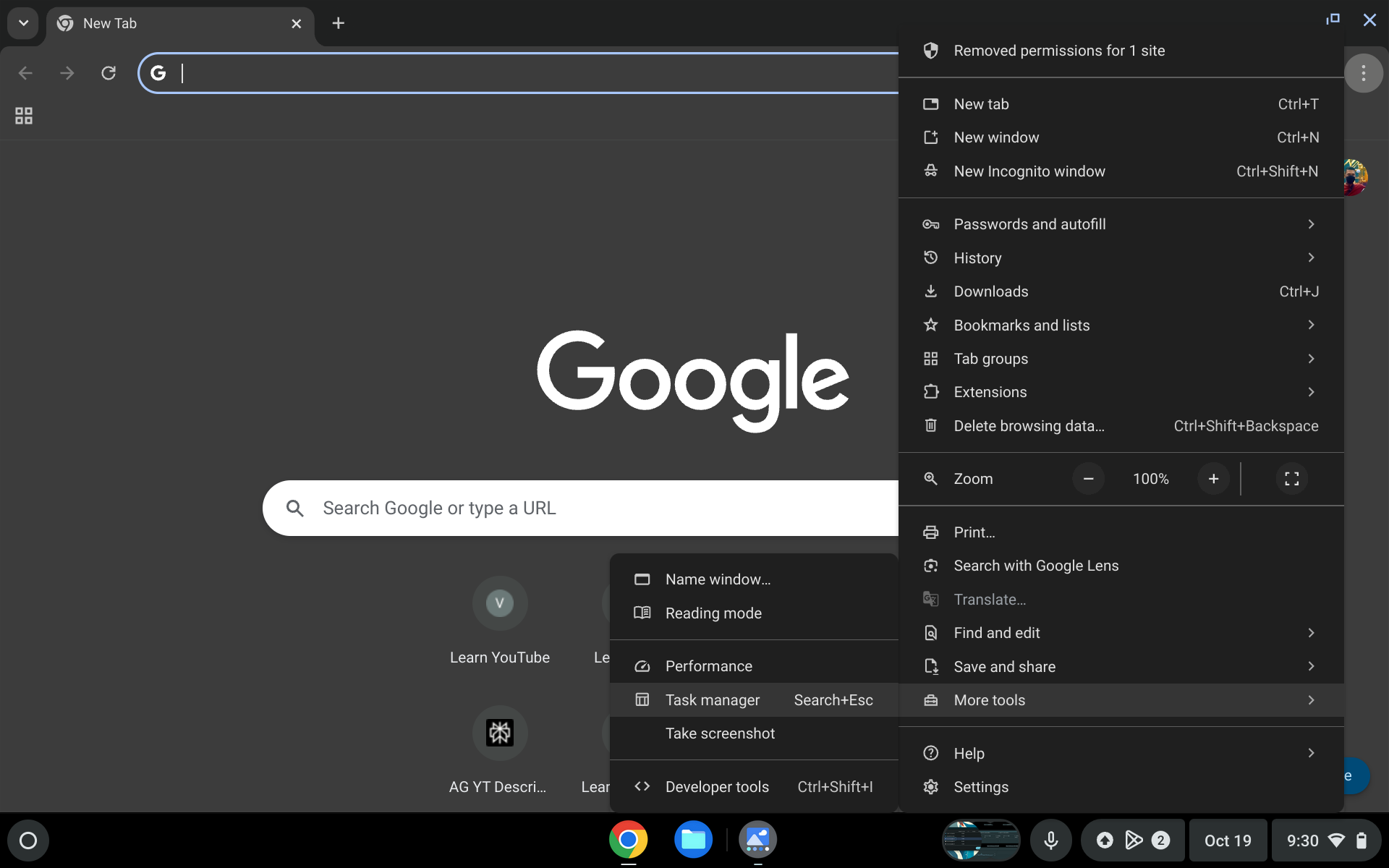Select Name window in More tools submenu
This screenshot has width=1389, height=868.
pos(754,579)
